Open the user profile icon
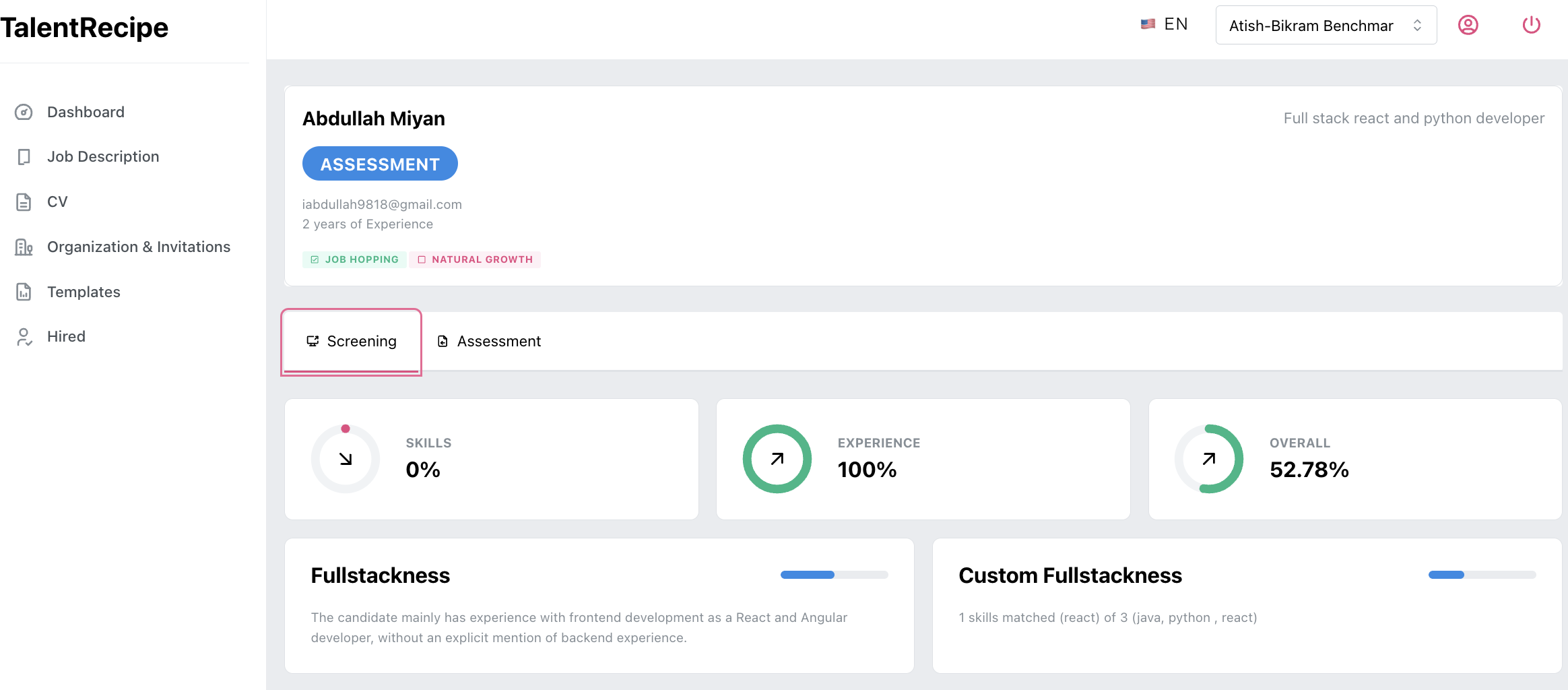1568x690 pixels. point(1468,25)
